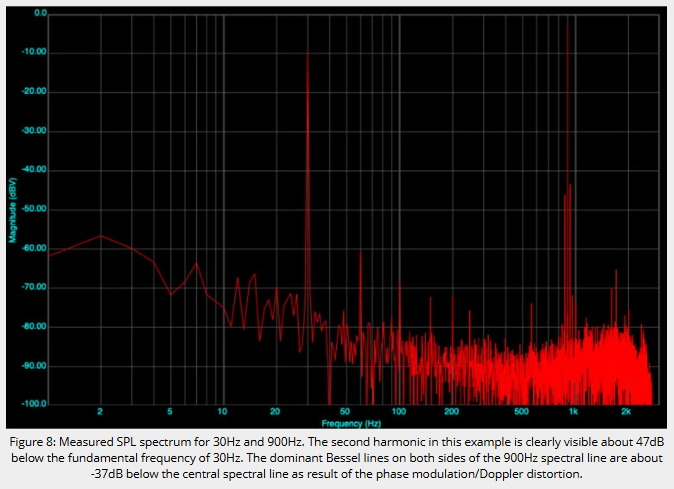The height and width of the screenshot is (489, 674).
Task: Select the 'Frequency (Hz)' axis label
Action: 351,424
